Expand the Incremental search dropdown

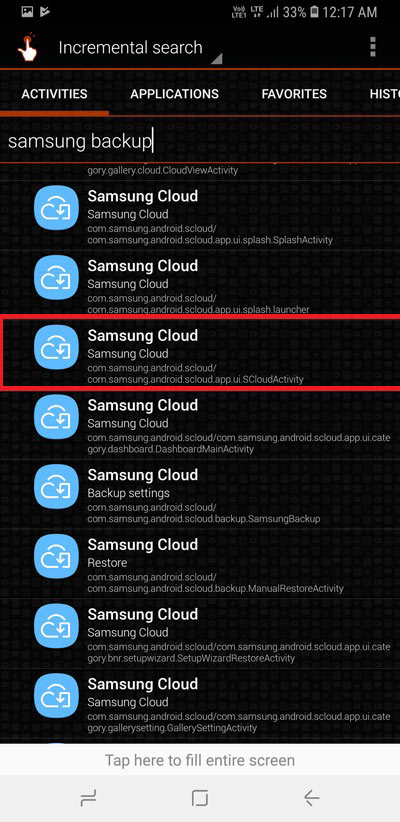click(139, 48)
